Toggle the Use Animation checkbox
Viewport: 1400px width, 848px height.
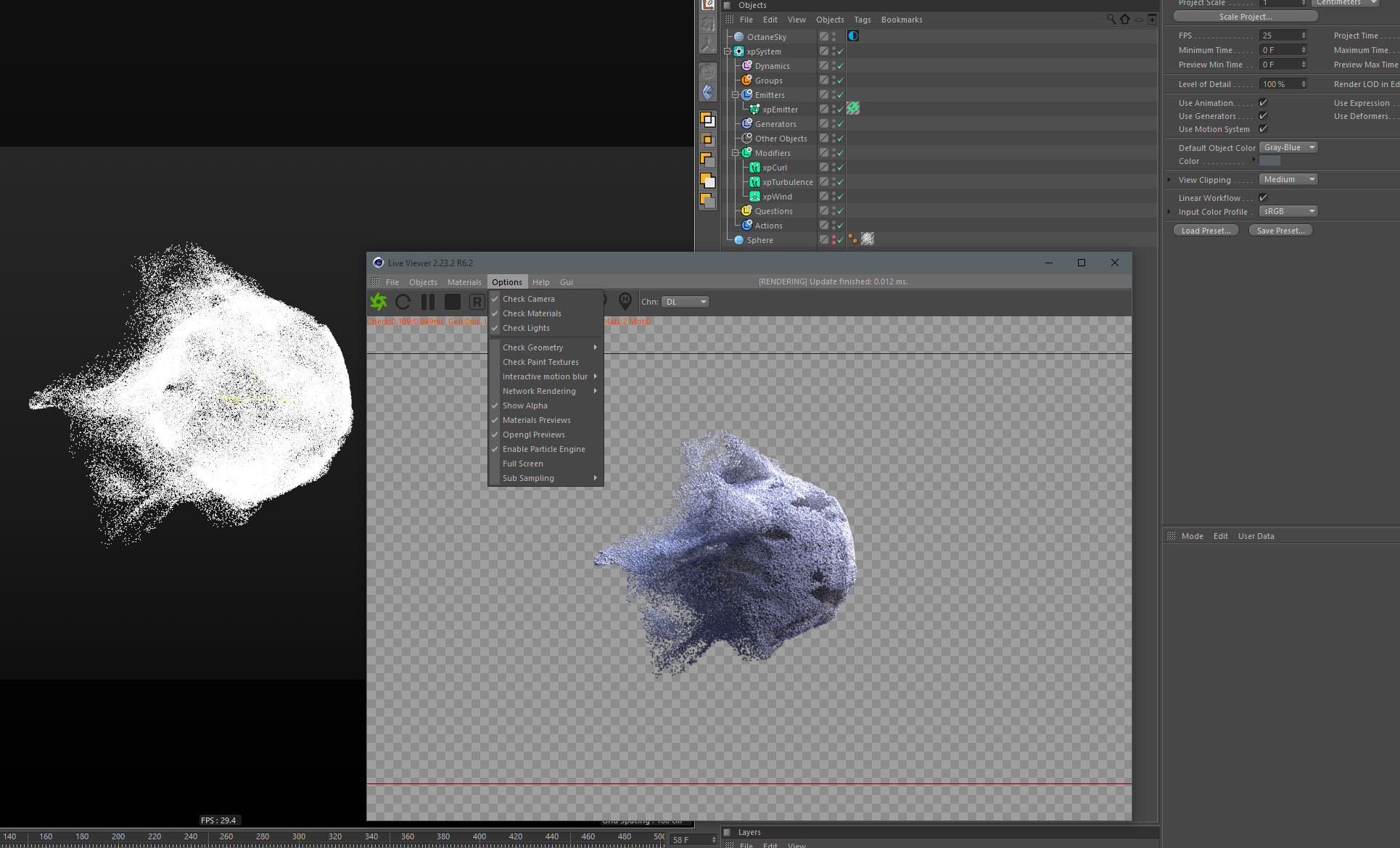click(1263, 103)
